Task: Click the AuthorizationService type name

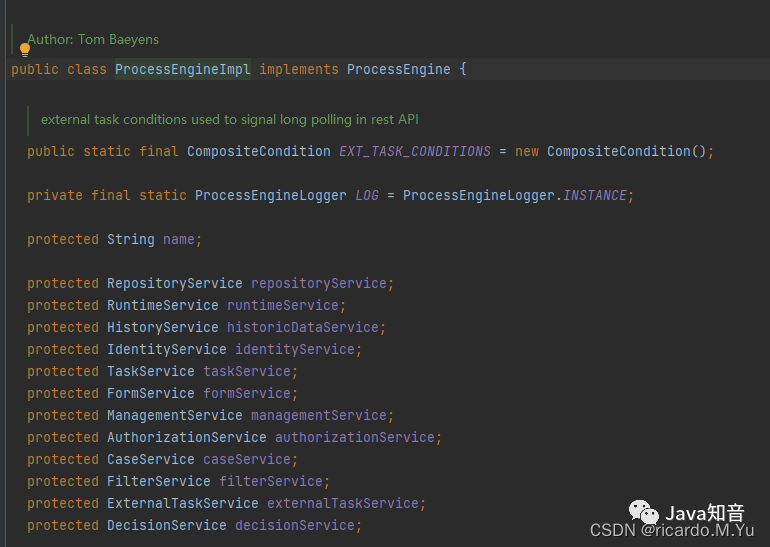Action: click(x=186, y=437)
